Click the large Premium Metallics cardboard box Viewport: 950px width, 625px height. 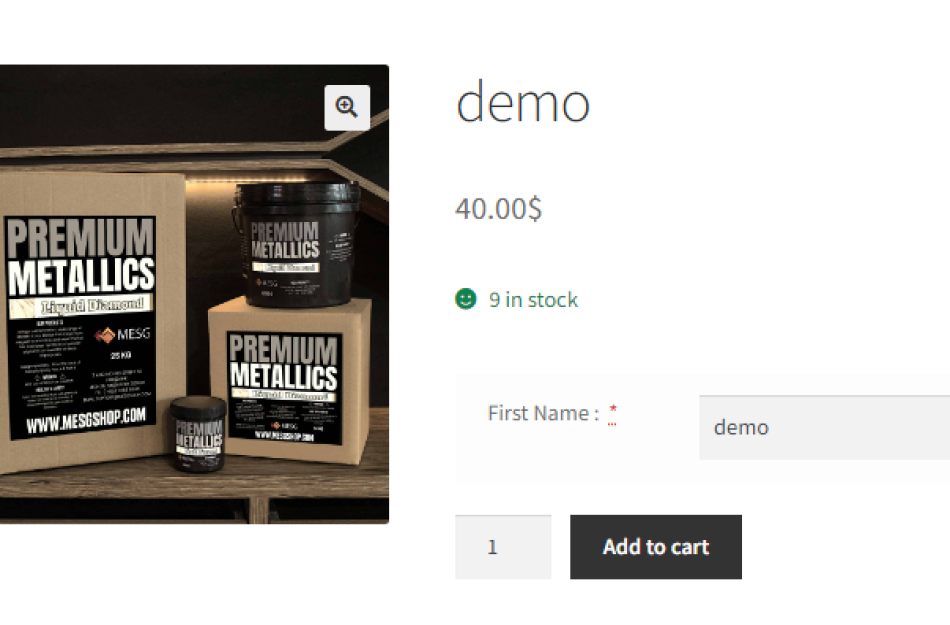click(90, 322)
